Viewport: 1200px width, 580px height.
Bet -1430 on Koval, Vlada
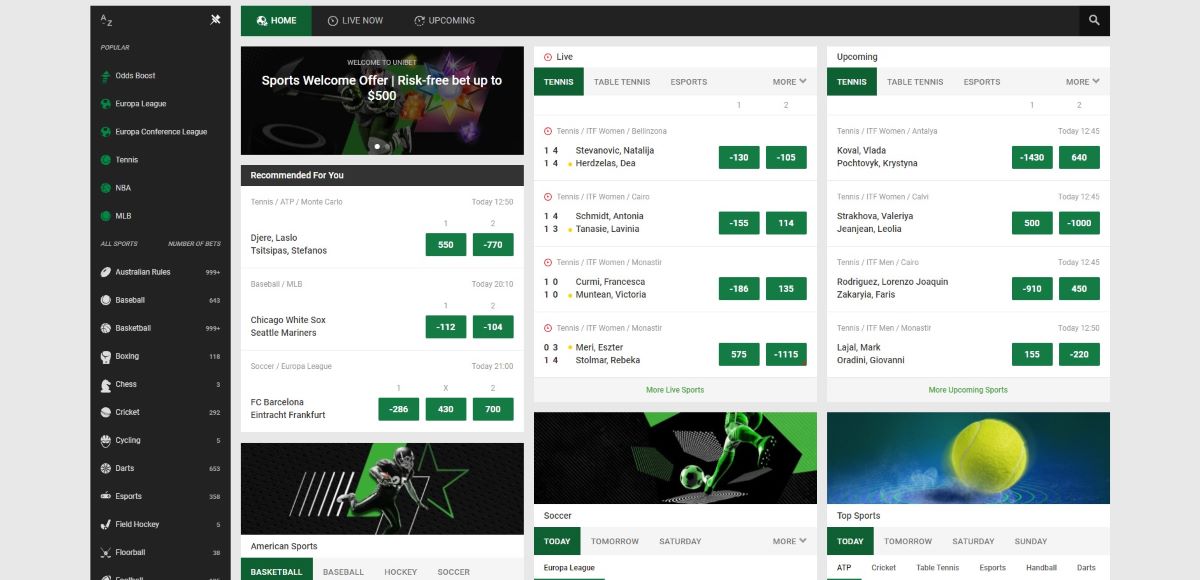coord(1032,157)
